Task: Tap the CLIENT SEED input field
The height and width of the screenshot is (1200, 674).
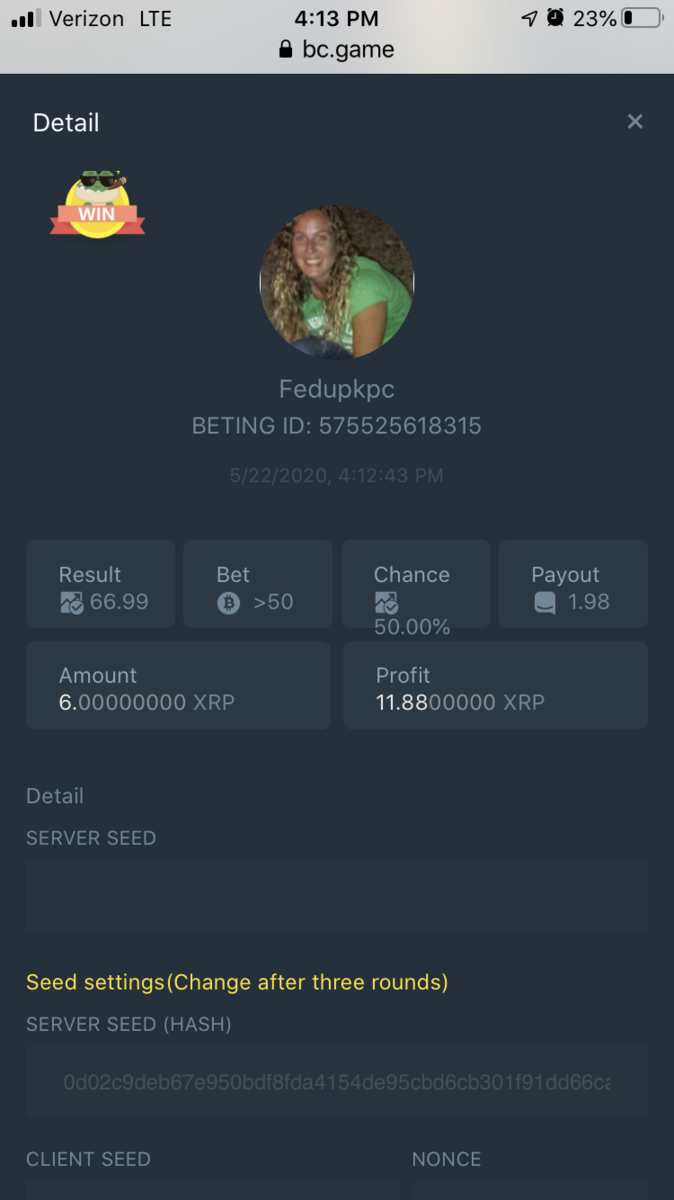Action: [x=211, y=1190]
